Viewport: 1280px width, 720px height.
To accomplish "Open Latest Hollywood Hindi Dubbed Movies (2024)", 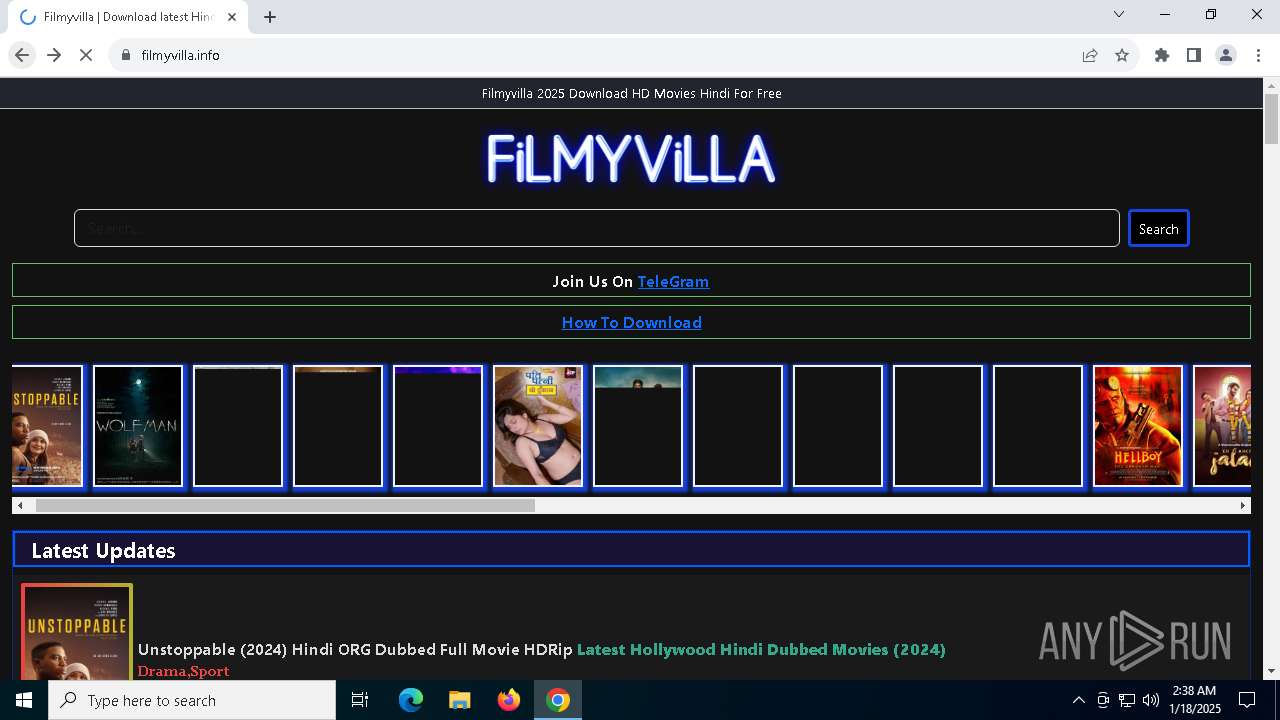I will click(761, 649).
